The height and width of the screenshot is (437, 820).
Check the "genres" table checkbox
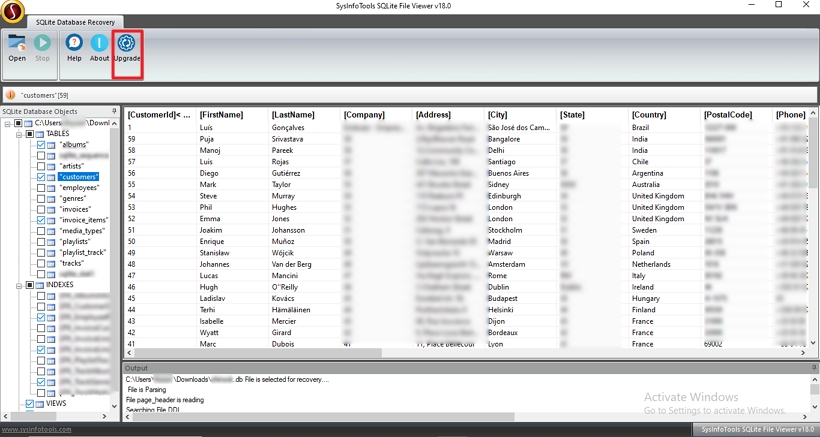tap(41, 199)
